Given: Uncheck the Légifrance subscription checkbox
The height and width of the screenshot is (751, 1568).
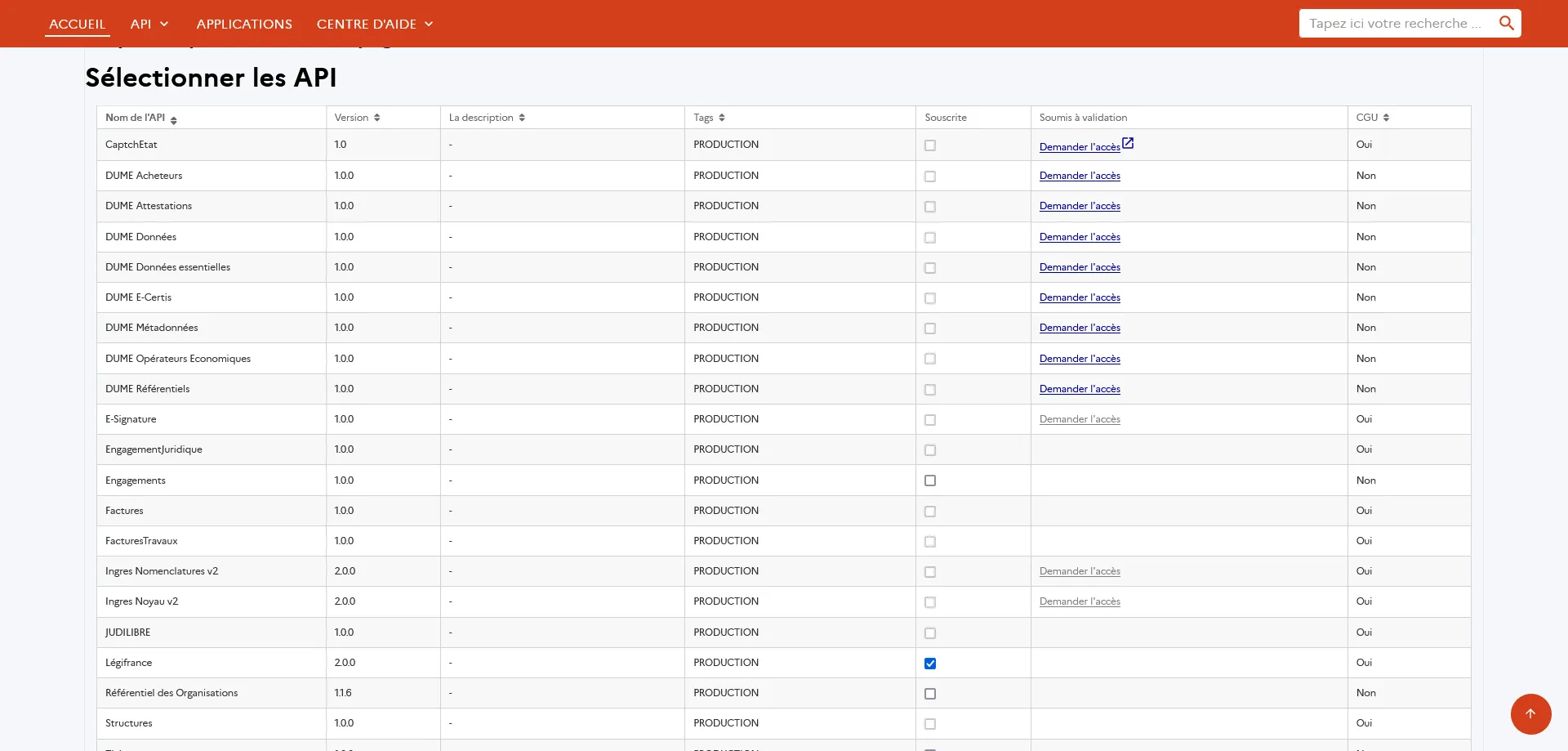Looking at the screenshot, I should (x=930, y=664).
